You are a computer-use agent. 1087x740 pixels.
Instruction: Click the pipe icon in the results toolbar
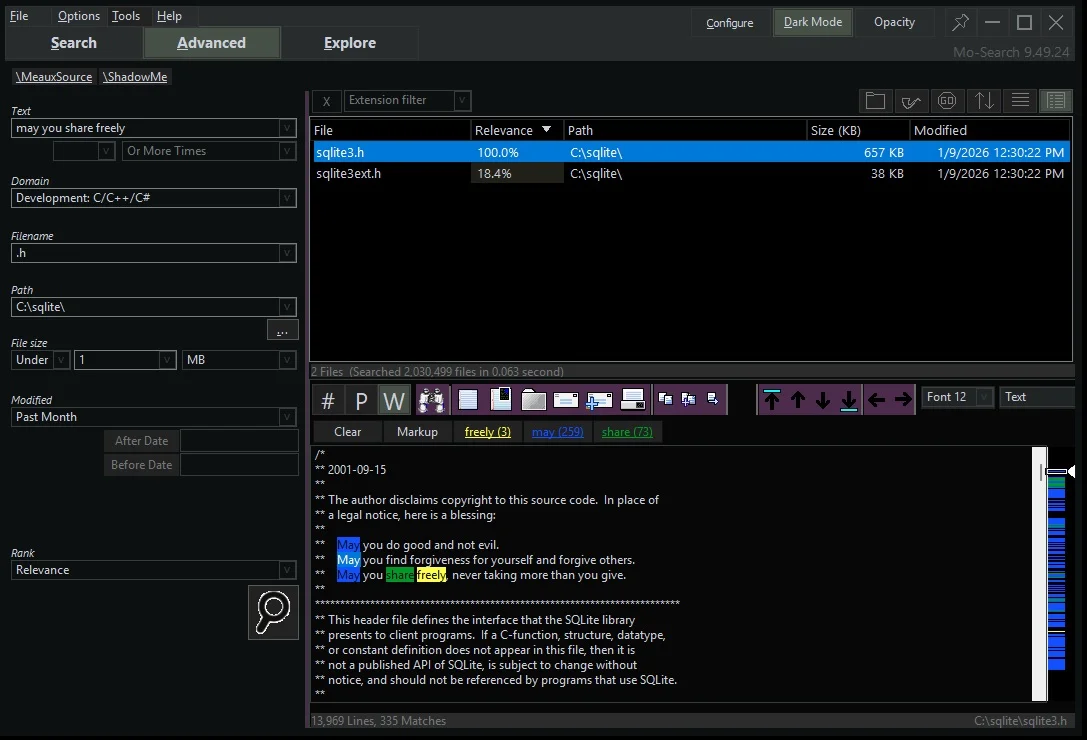click(x=911, y=100)
